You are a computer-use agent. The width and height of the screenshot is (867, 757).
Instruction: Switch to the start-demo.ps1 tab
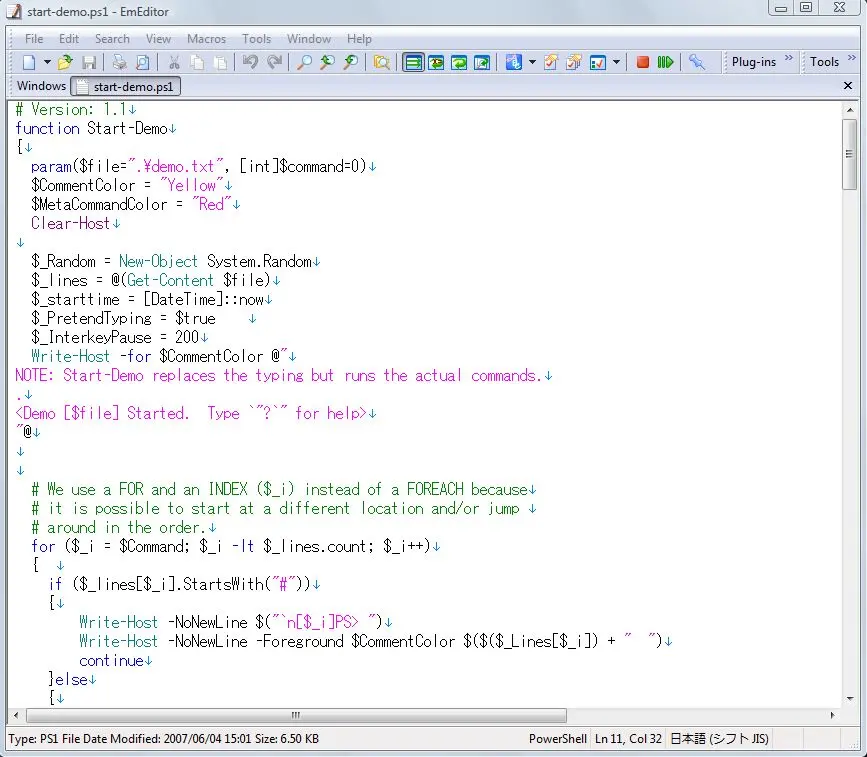pos(127,87)
